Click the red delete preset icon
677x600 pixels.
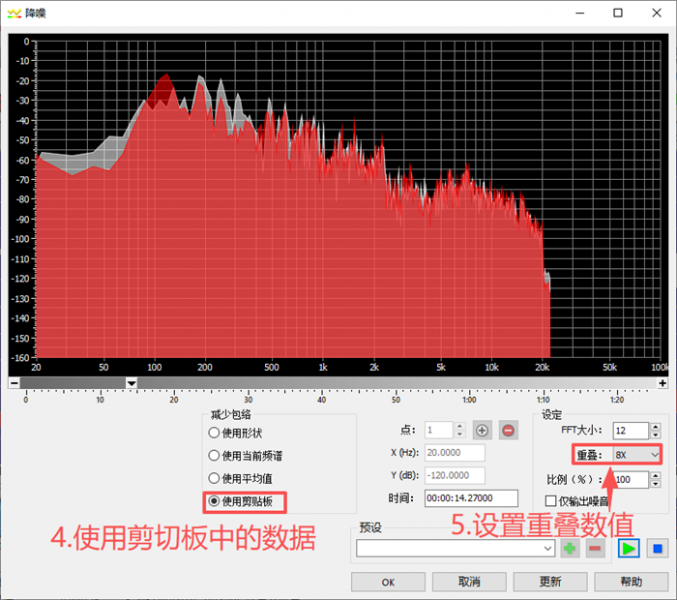(595, 549)
